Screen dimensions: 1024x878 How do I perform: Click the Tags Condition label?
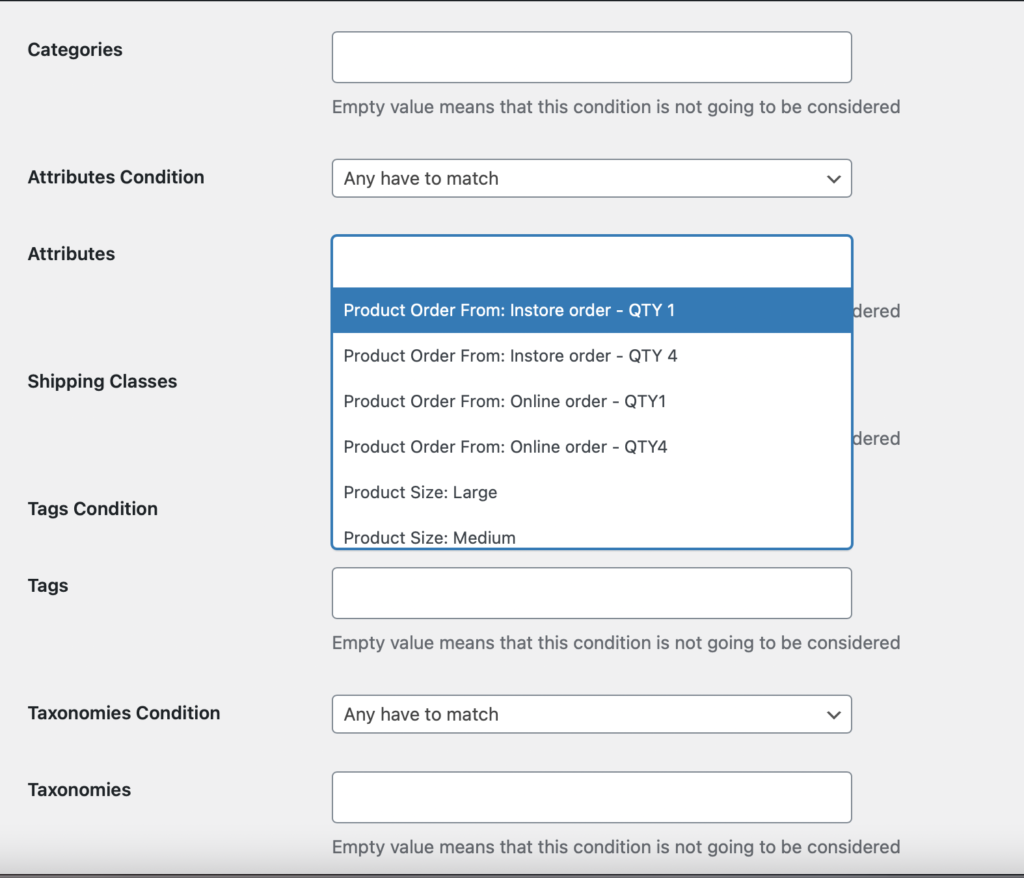tap(92, 509)
